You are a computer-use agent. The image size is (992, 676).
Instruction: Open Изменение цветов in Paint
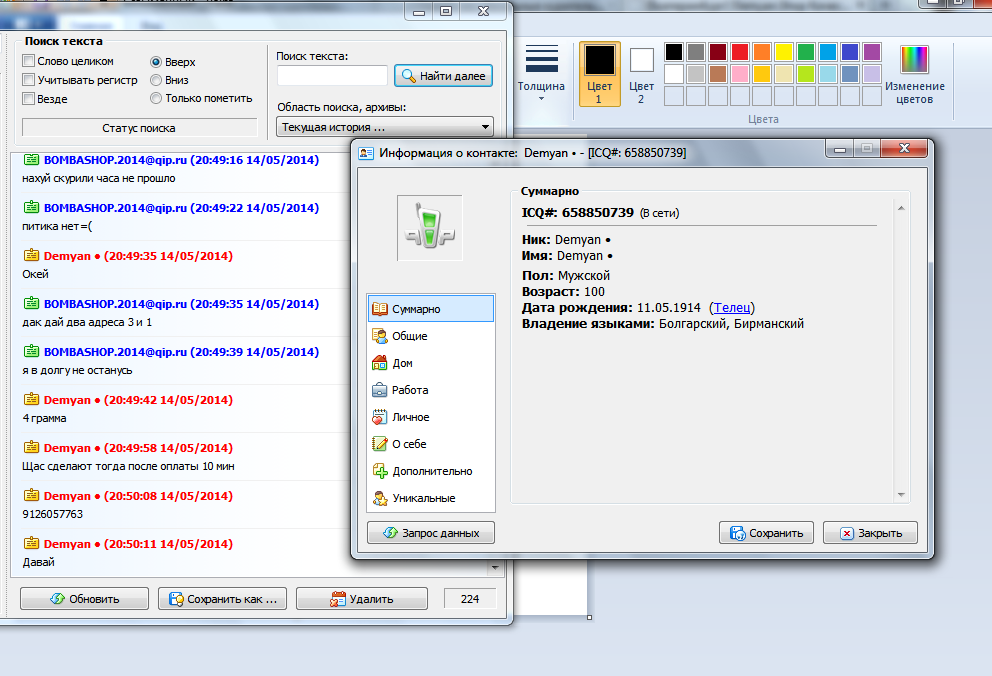point(914,74)
